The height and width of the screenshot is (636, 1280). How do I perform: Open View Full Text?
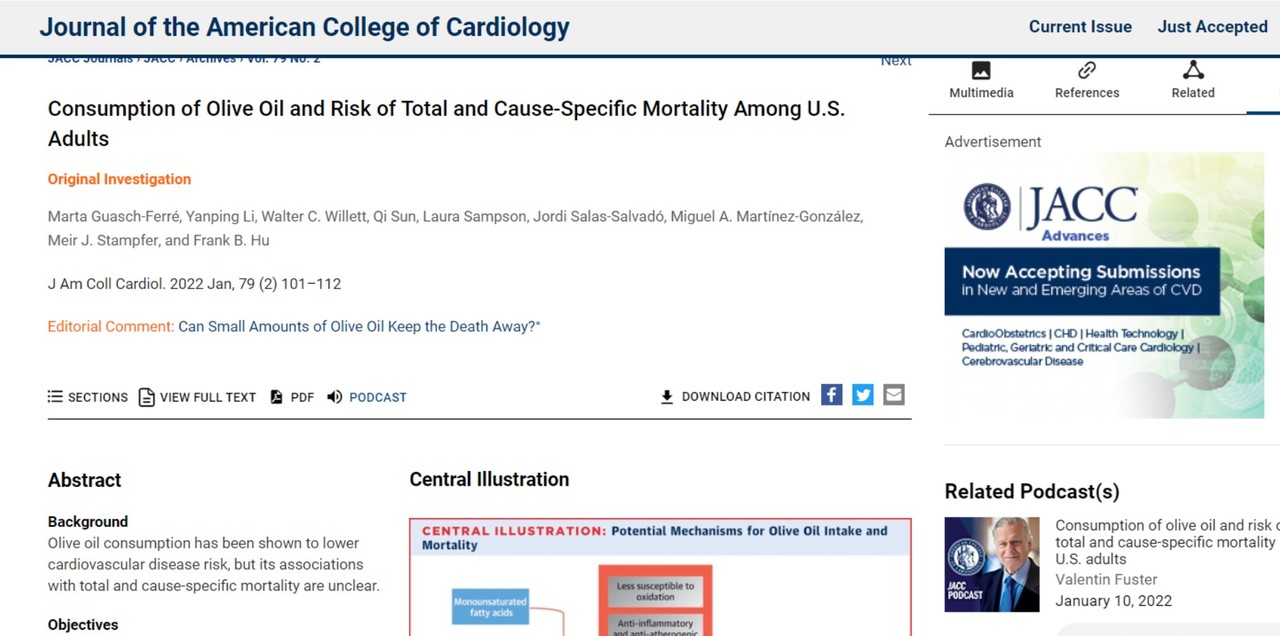click(x=197, y=397)
